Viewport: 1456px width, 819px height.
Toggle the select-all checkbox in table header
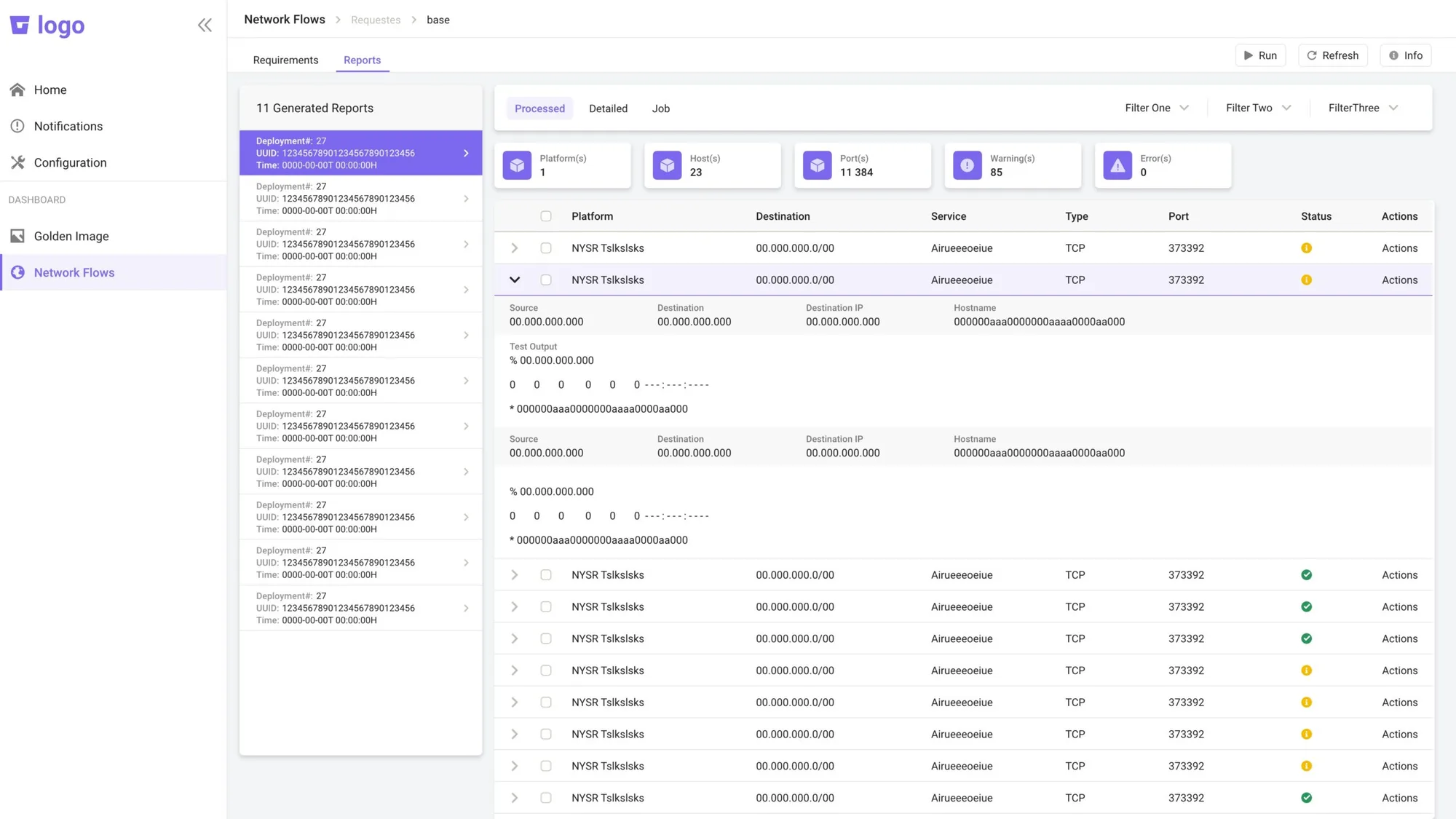point(546,216)
